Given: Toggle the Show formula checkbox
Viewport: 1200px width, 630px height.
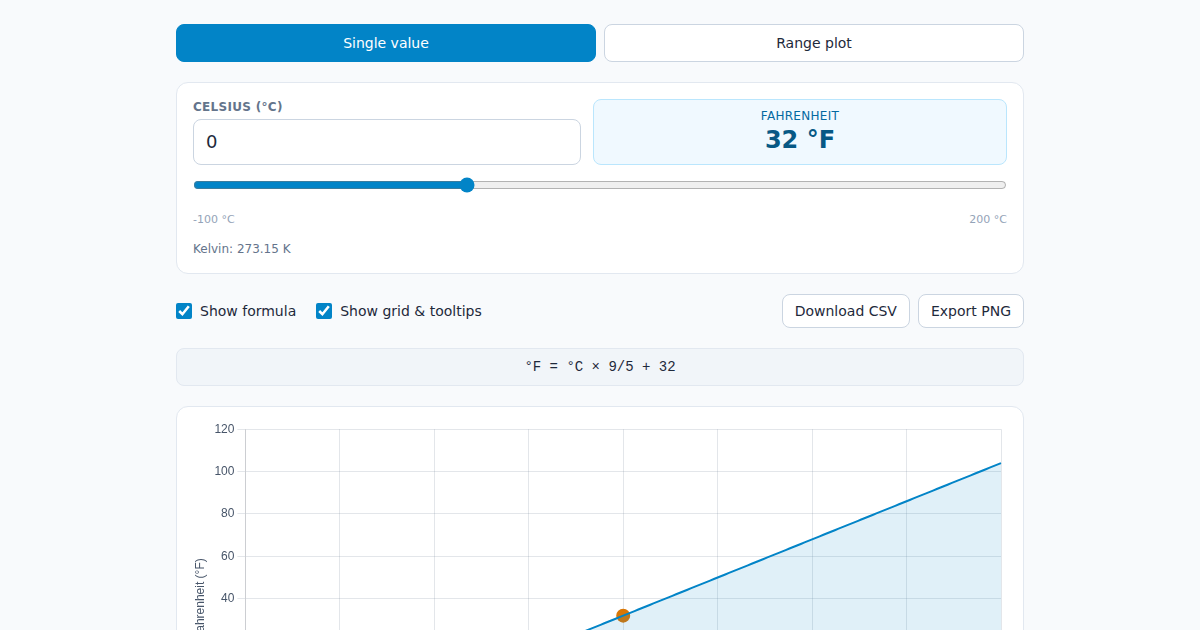Looking at the screenshot, I should point(184,311).
